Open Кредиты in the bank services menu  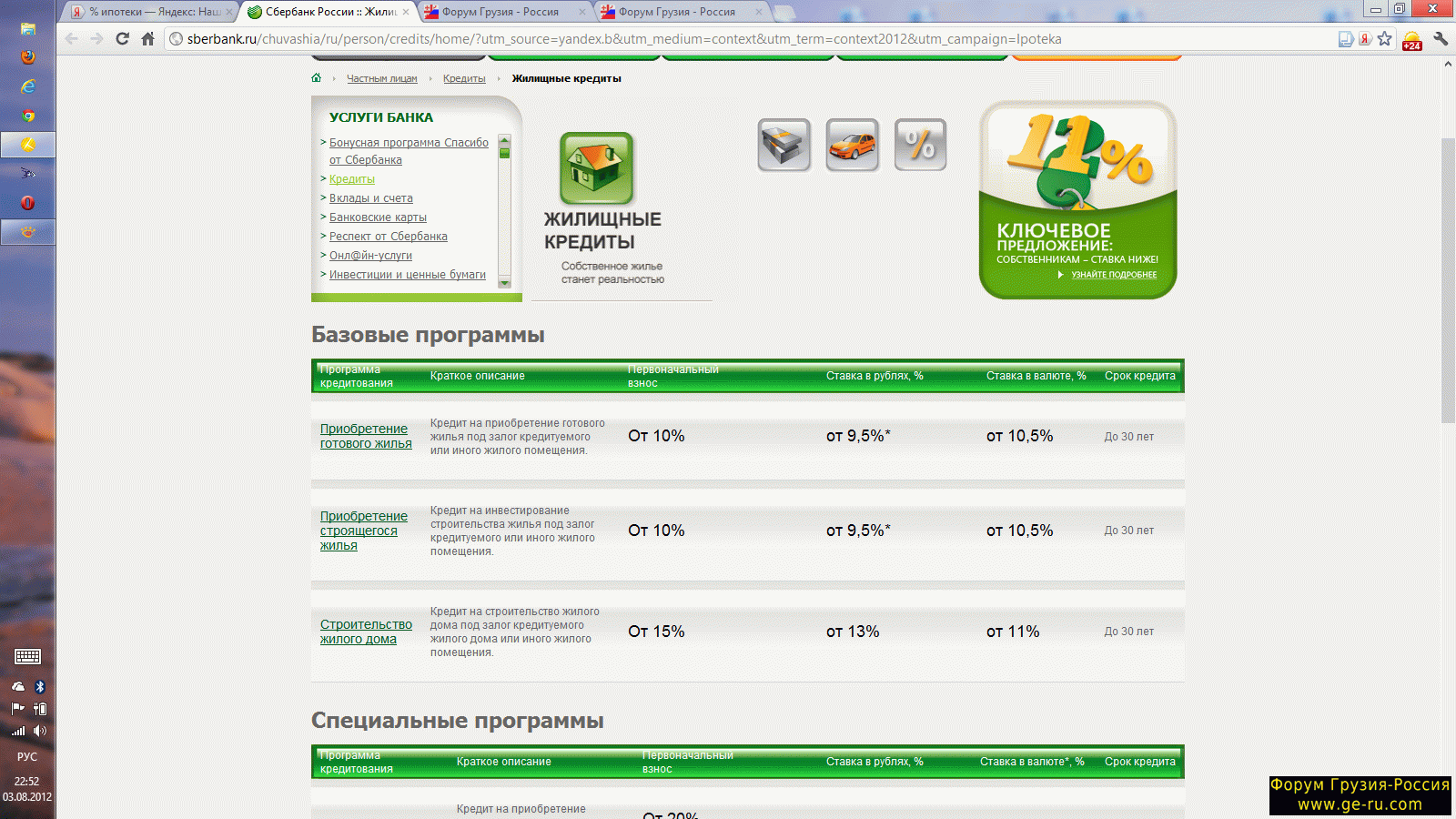352,179
